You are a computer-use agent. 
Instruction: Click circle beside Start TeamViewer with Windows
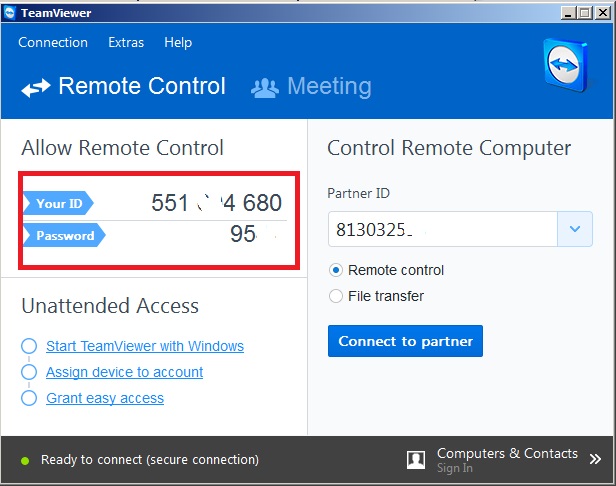coord(29,346)
